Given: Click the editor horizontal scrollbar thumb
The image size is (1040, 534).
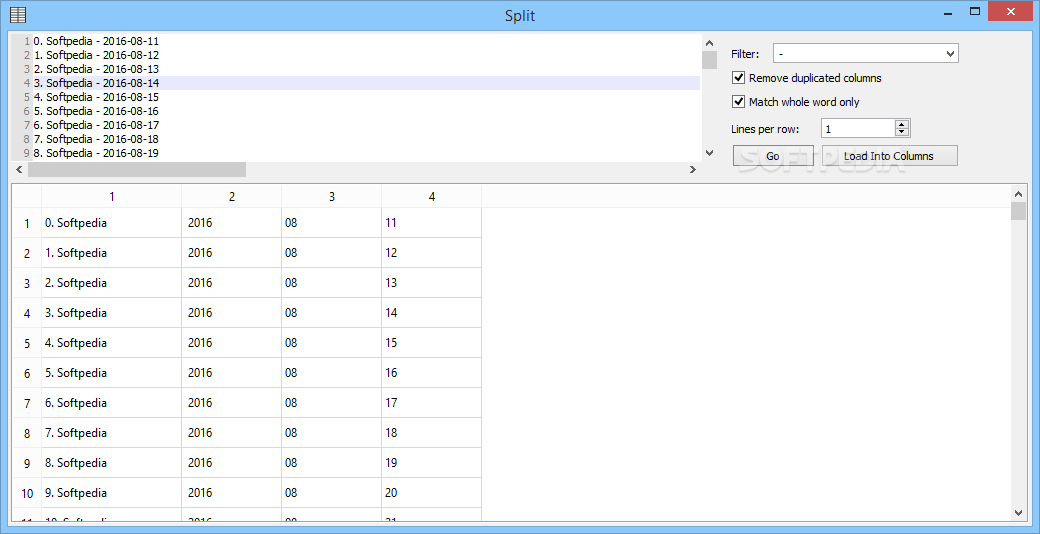Looking at the screenshot, I should [x=137, y=170].
